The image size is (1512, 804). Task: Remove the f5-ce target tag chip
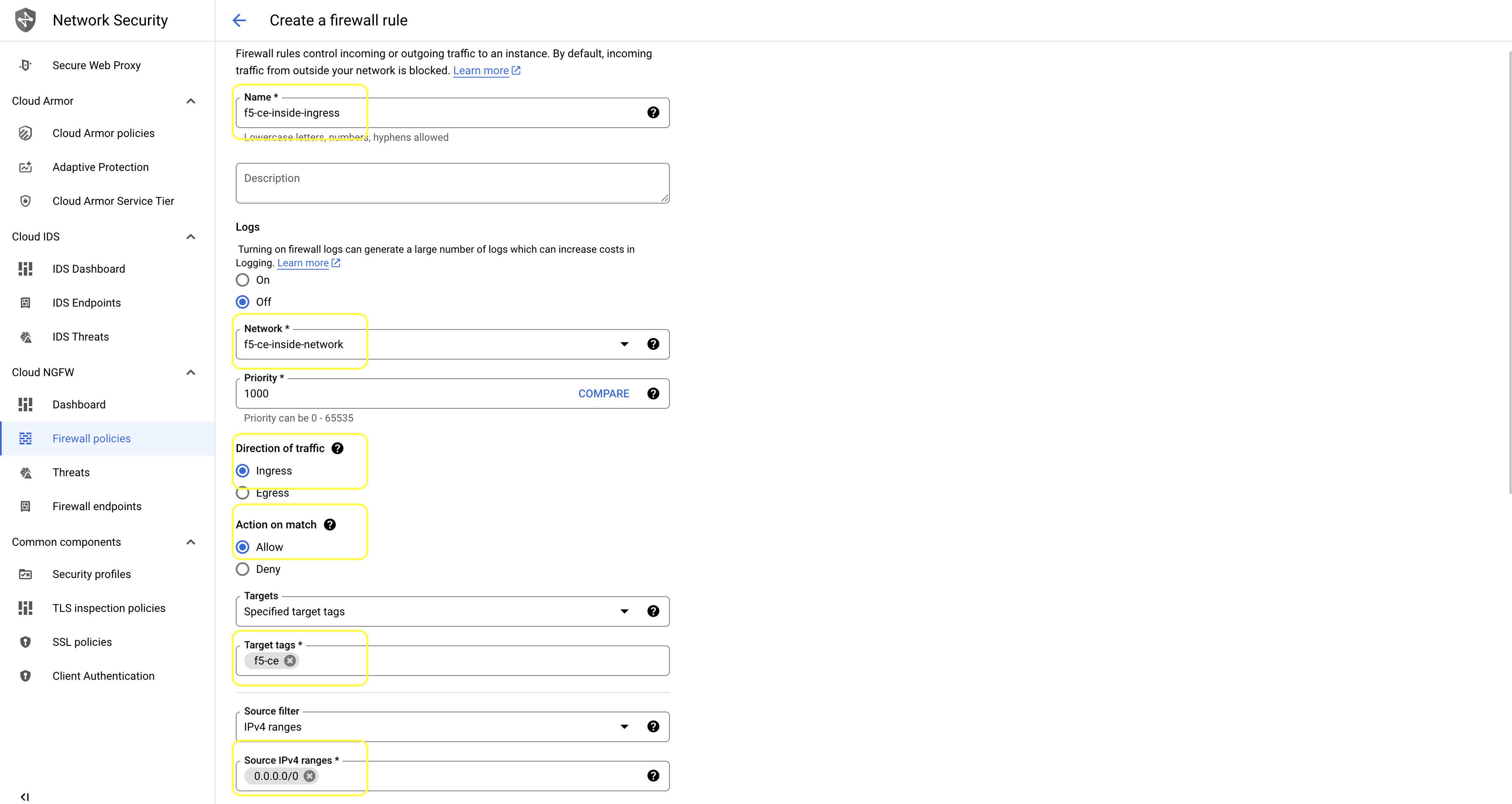[290, 661]
